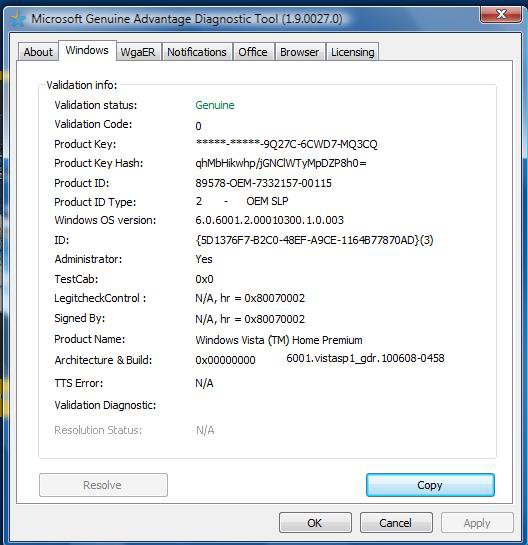Click the disabled Resolve button
Viewport: 528px width, 545px height.
pos(103,485)
